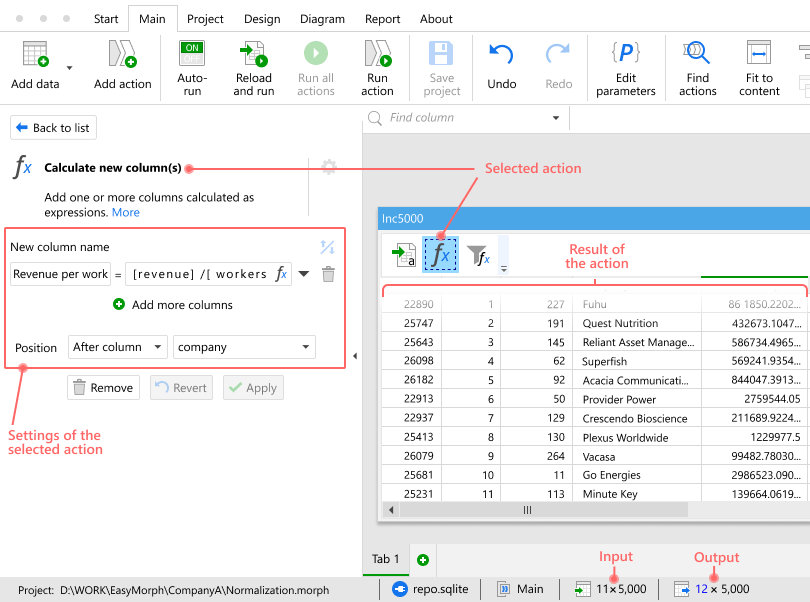Click the Revert button
The image size is (810, 602).
point(181,388)
